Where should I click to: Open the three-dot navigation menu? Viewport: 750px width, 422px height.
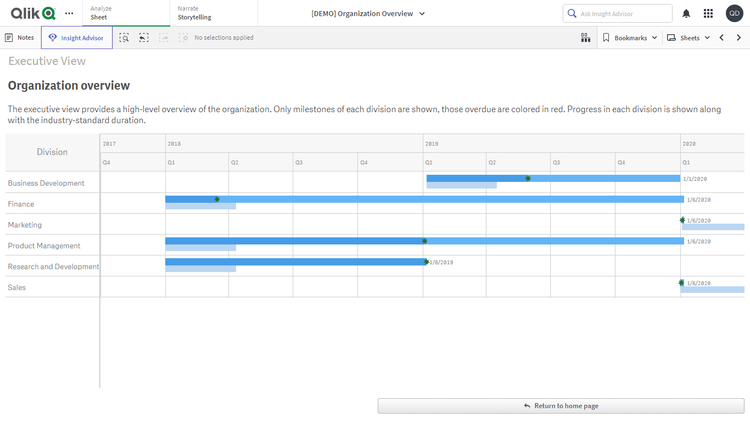(69, 13)
